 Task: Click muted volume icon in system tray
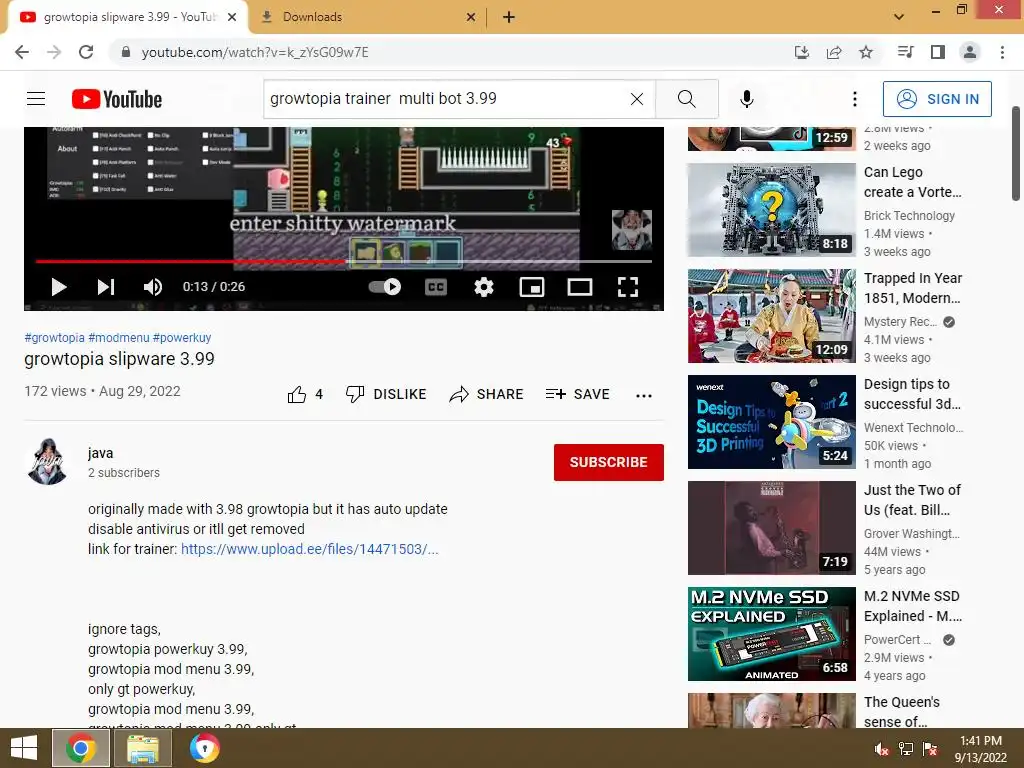coord(881,749)
